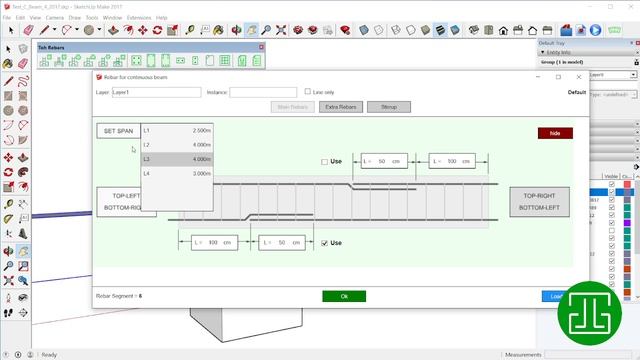Open the File menu

(x=7, y=18)
